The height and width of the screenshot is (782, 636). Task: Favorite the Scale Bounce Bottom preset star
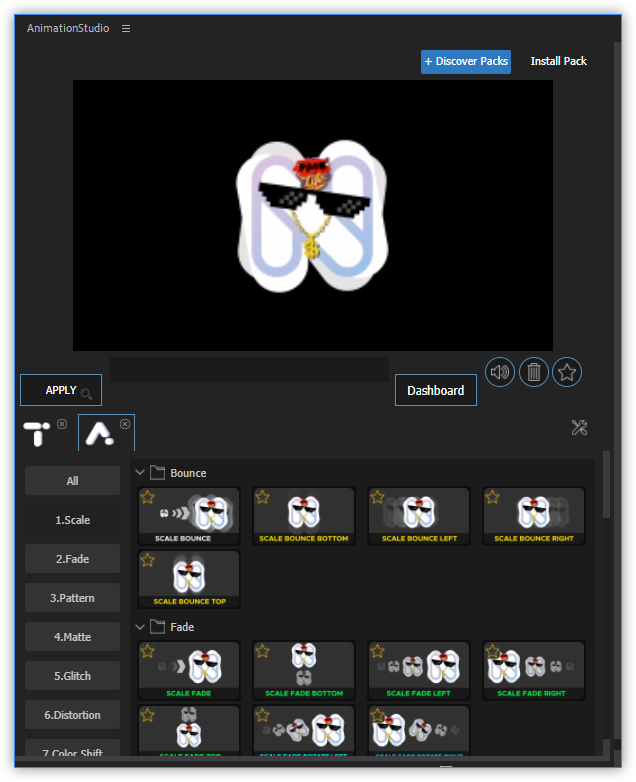[262, 497]
